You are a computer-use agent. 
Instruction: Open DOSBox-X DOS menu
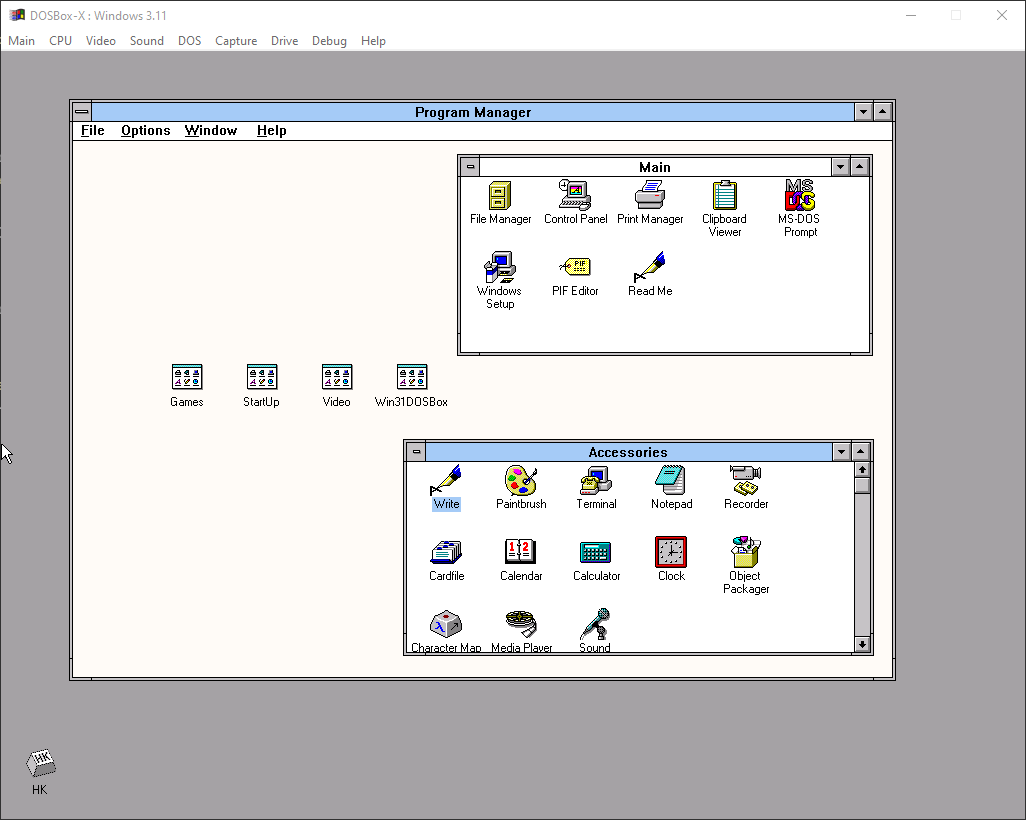pyautogui.click(x=190, y=41)
